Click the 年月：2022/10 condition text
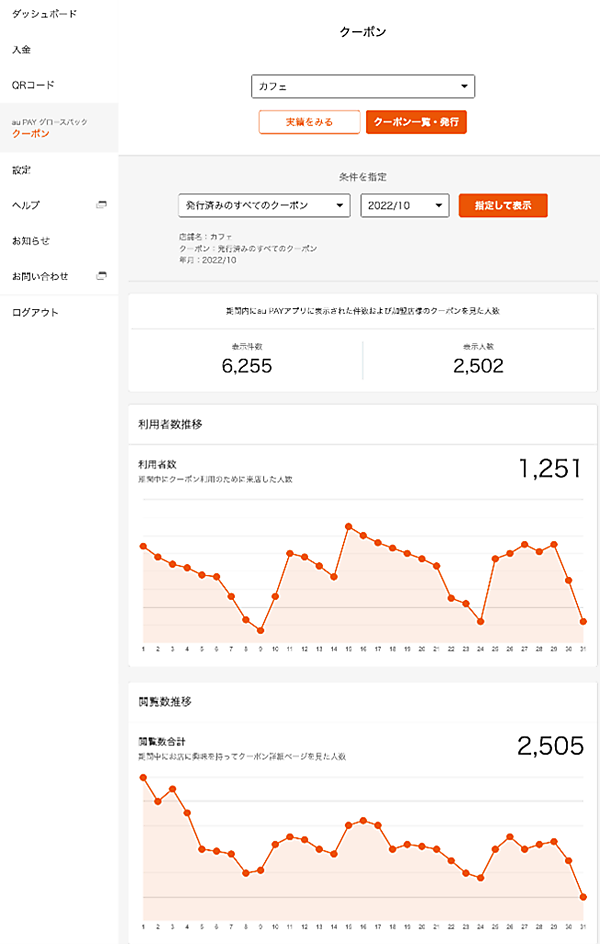The height and width of the screenshot is (944, 600). [208, 260]
